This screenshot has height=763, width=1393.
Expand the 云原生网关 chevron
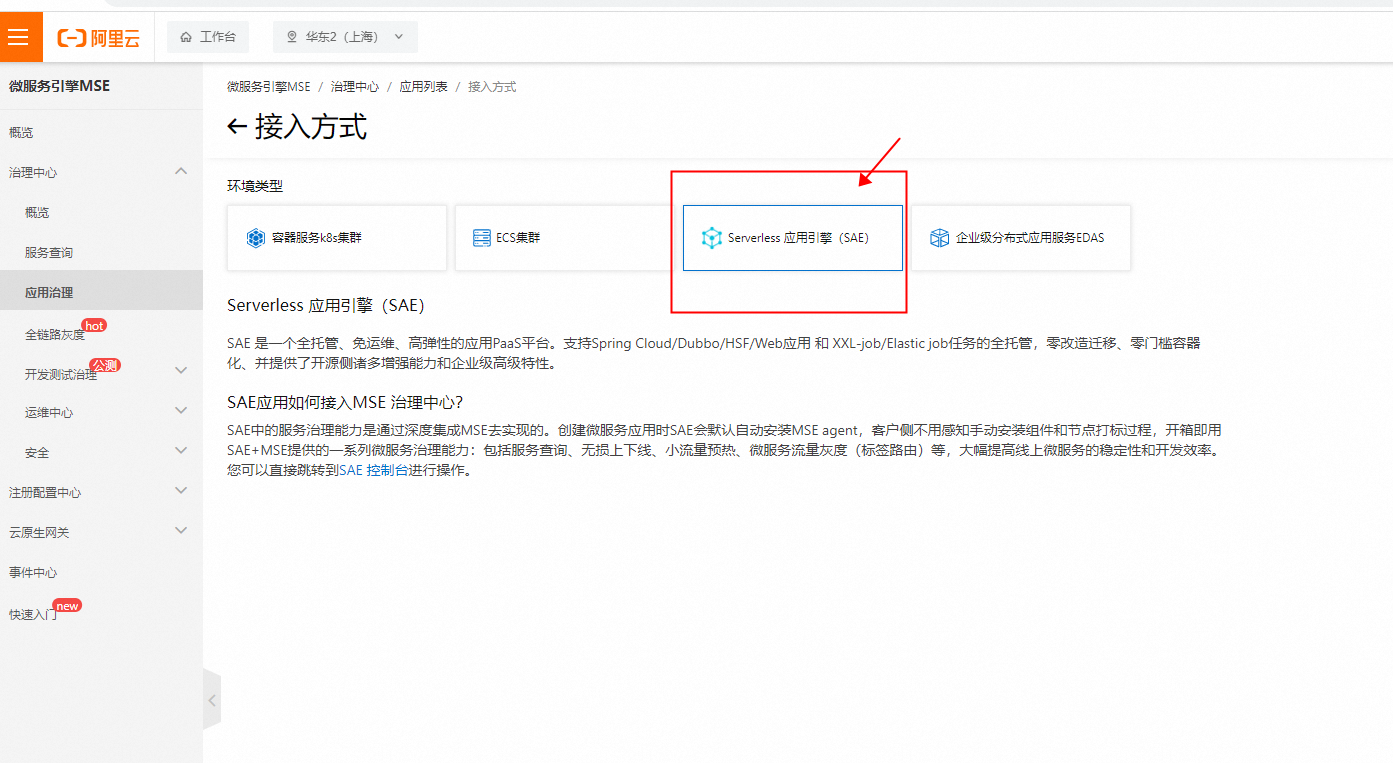coord(181,530)
